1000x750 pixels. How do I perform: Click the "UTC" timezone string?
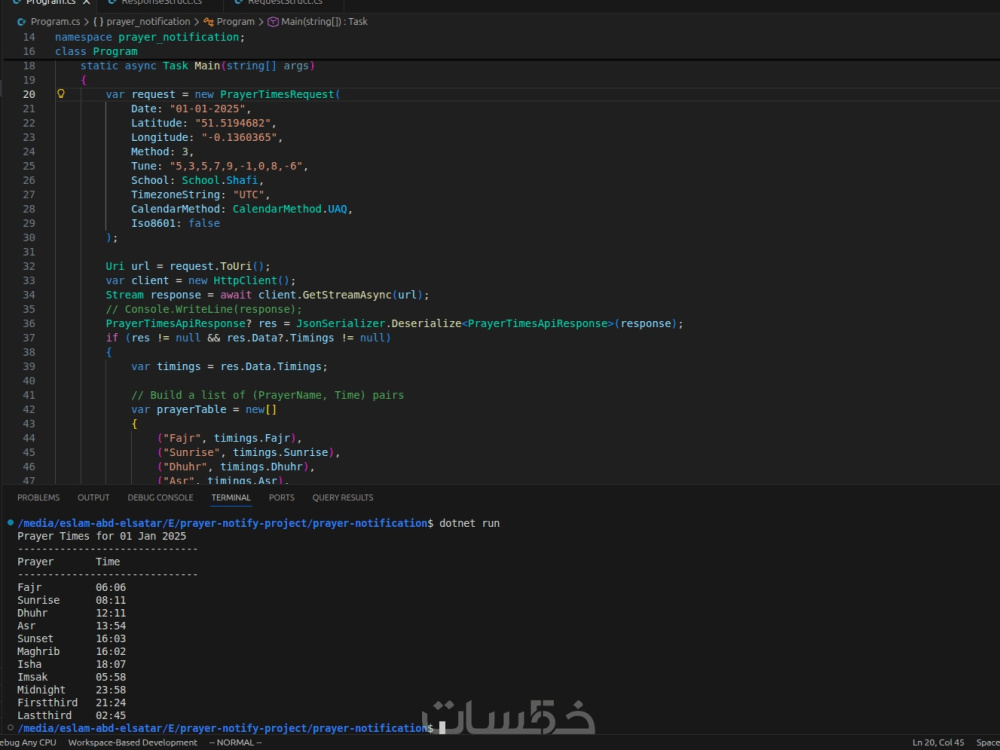point(249,195)
